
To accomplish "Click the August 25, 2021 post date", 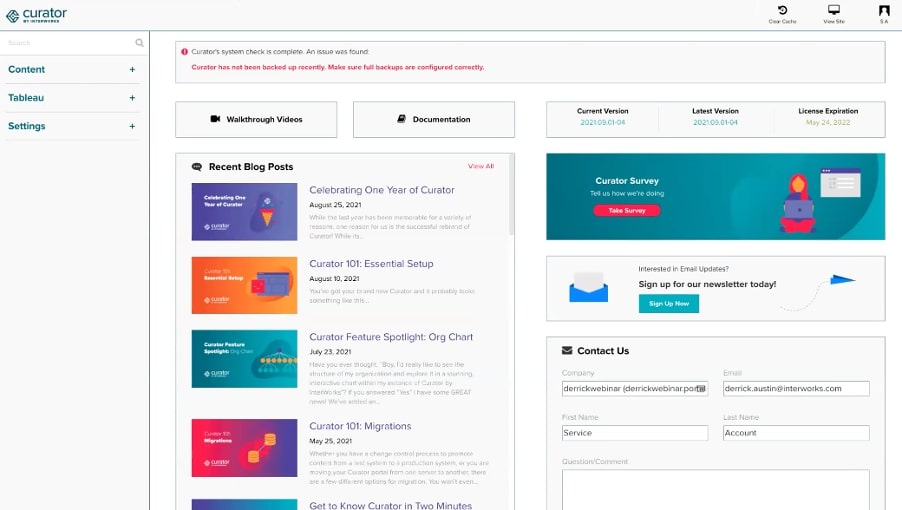I will [x=335, y=205].
